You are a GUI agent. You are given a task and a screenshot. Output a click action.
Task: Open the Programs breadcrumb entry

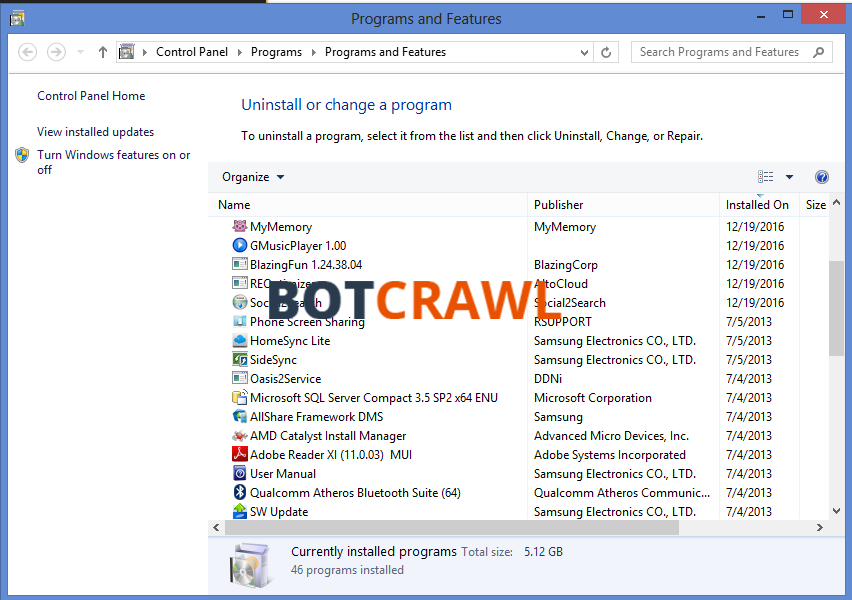point(276,51)
